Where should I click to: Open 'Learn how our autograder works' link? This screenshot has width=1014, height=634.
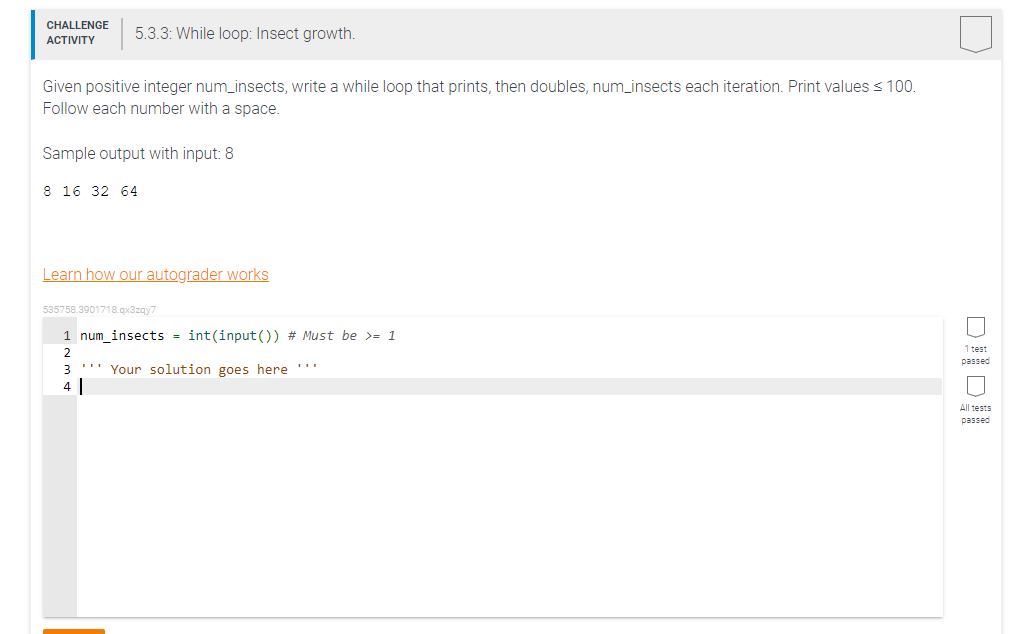[155, 274]
